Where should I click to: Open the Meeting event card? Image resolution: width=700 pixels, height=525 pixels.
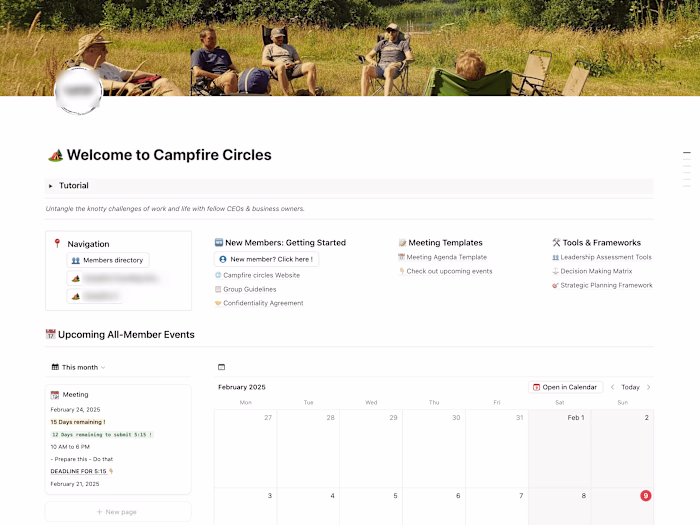tap(118, 439)
